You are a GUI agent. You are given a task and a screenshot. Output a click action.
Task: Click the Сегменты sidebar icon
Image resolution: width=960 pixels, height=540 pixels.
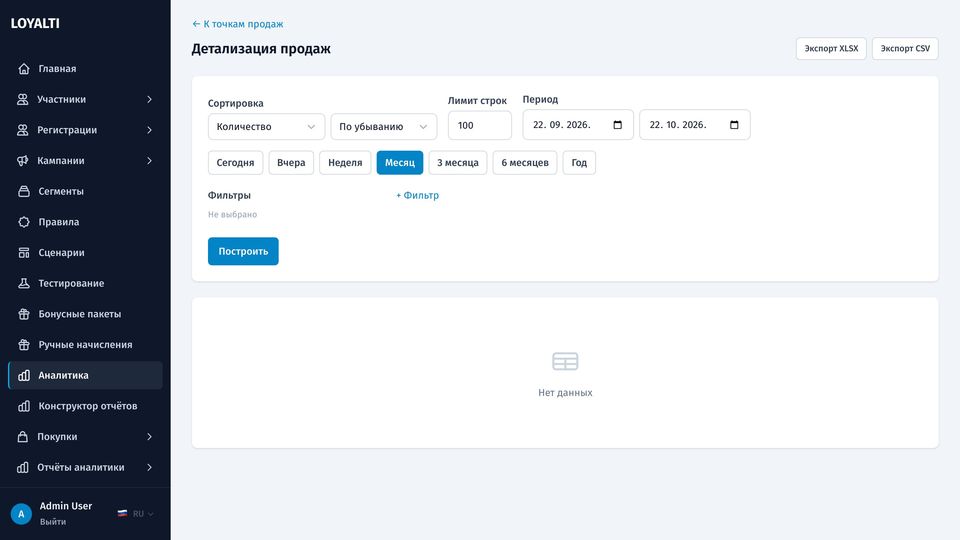pos(24,191)
